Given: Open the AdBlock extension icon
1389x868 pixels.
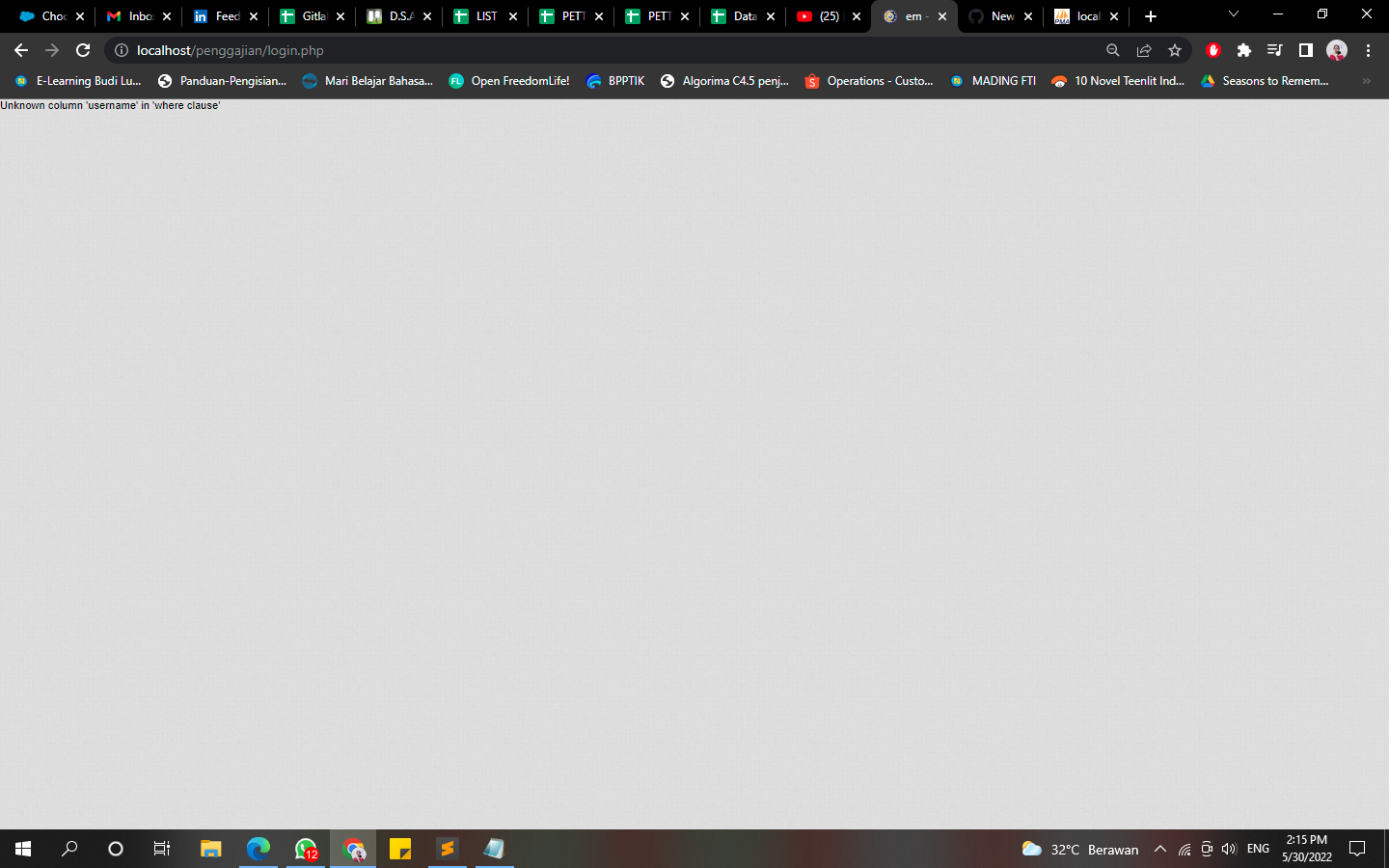Looking at the screenshot, I should 1212,50.
